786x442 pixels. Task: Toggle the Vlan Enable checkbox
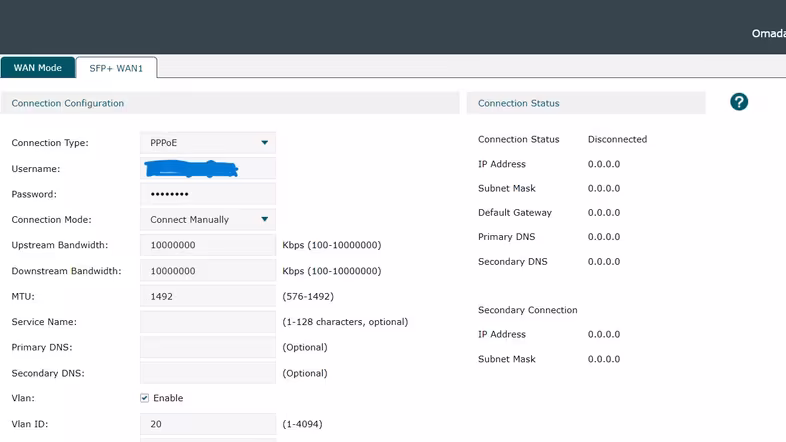[x=144, y=398]
